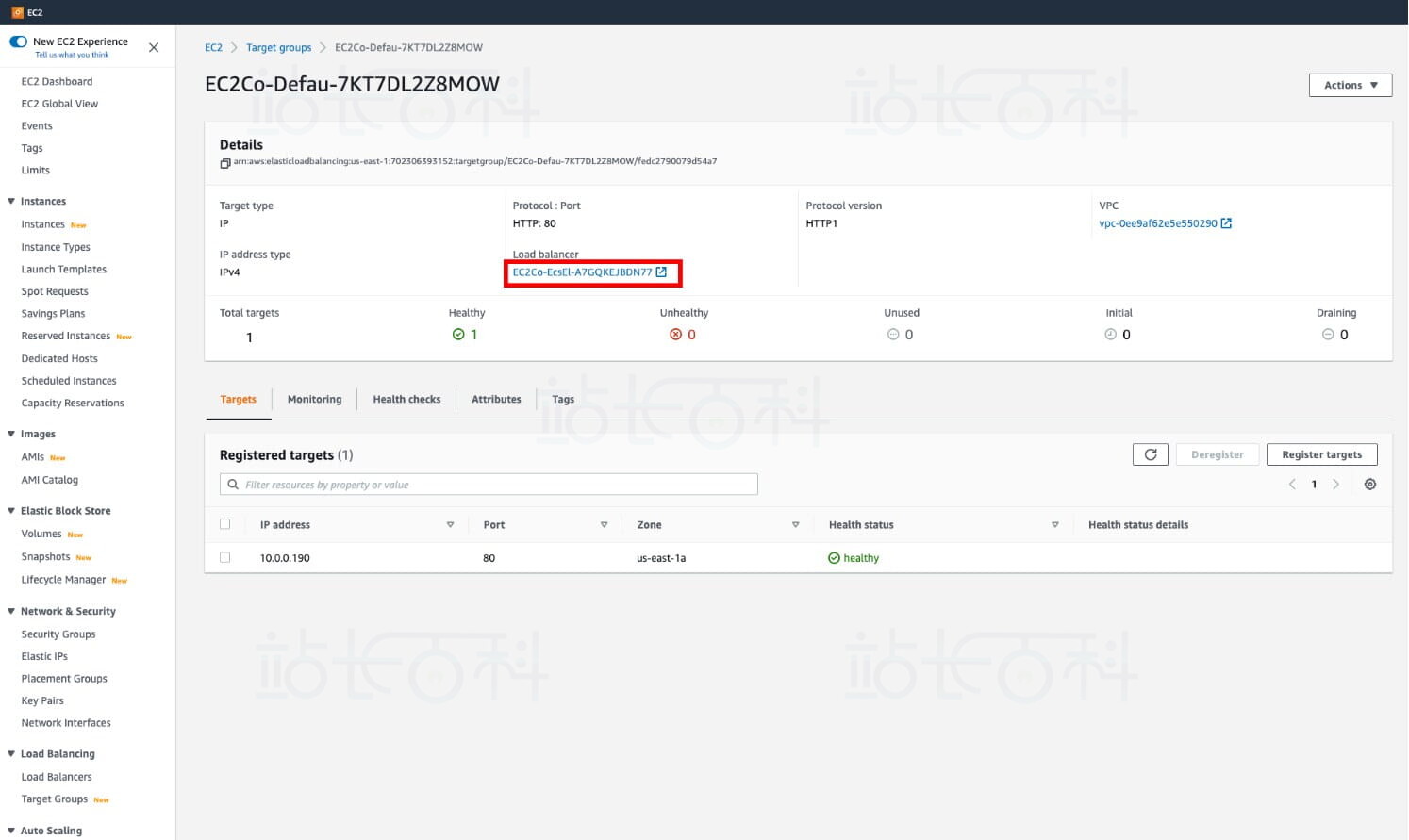Switch to the Monitoring tab
The width and height of the screenshot is (1409, 840).
pos(314,400)
